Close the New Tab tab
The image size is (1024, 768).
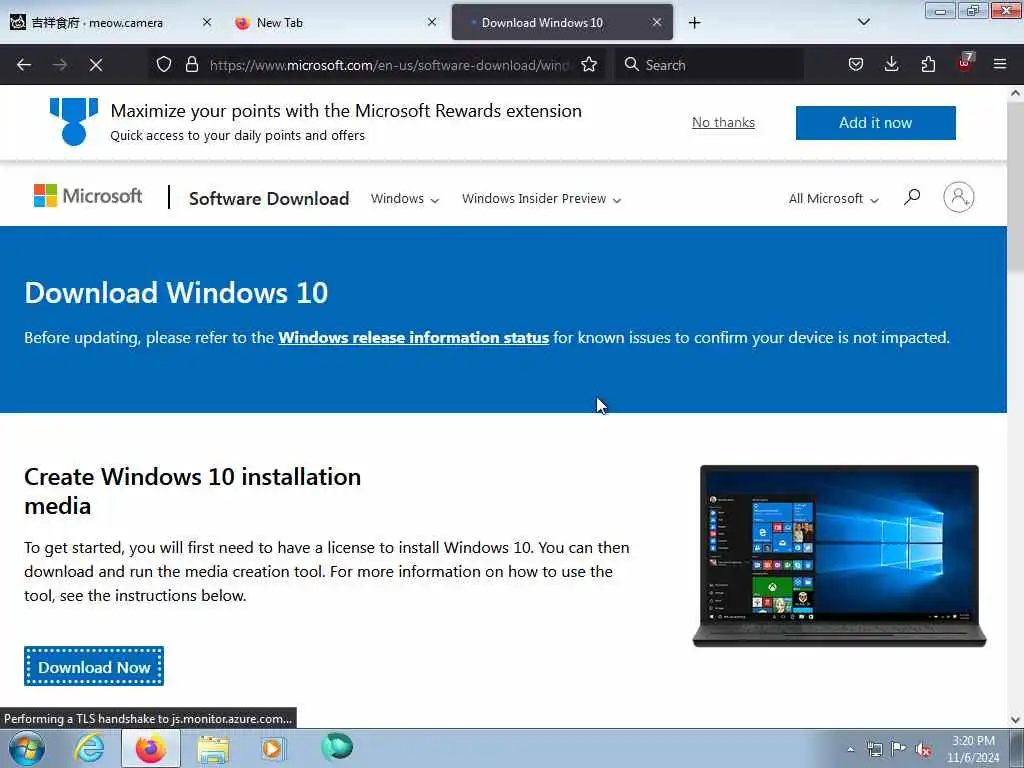point(432,22)
